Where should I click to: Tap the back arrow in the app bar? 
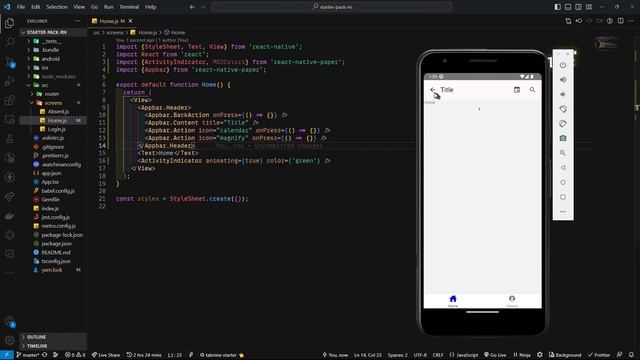click(433, 90)
